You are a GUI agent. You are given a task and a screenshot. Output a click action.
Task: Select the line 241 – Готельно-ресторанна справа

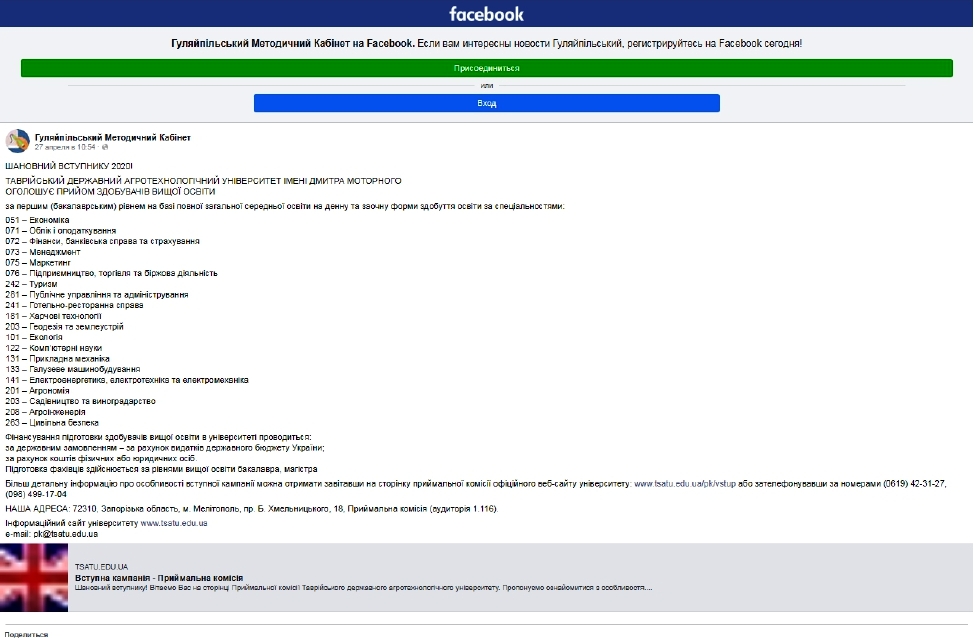click(x=75, y=305)
